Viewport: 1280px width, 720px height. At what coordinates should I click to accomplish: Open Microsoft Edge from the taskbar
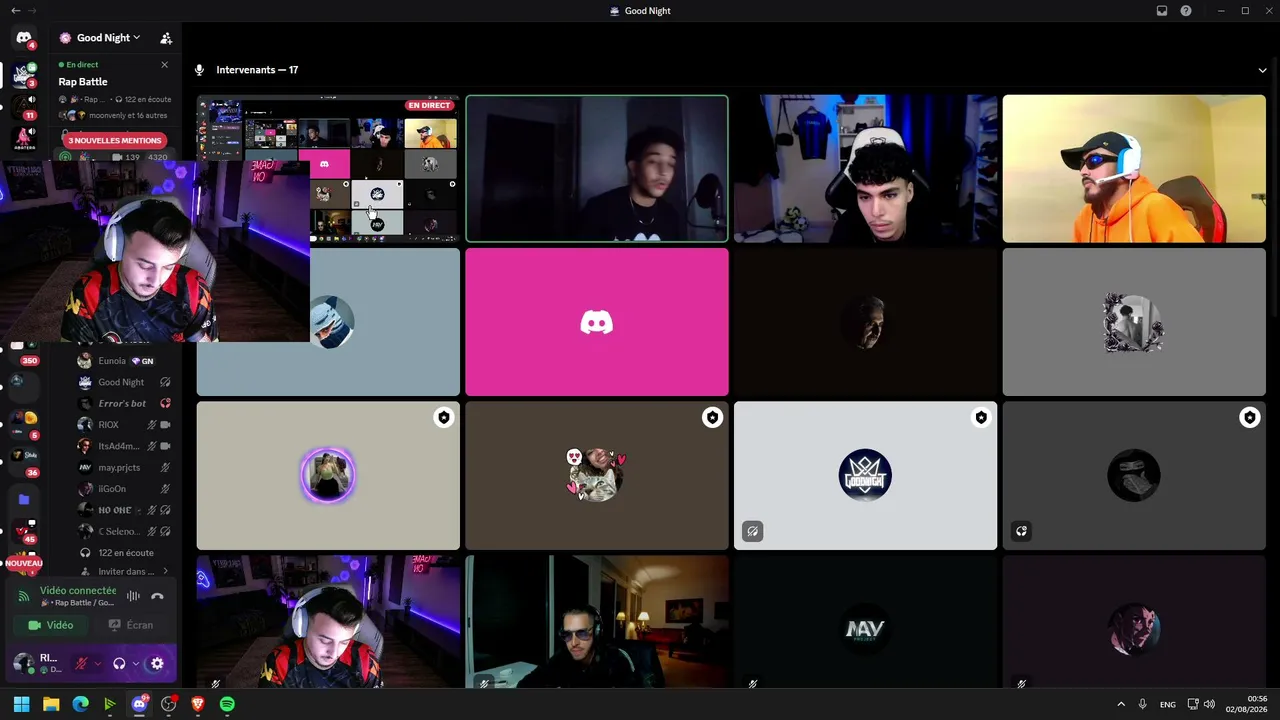pos(81,704)
